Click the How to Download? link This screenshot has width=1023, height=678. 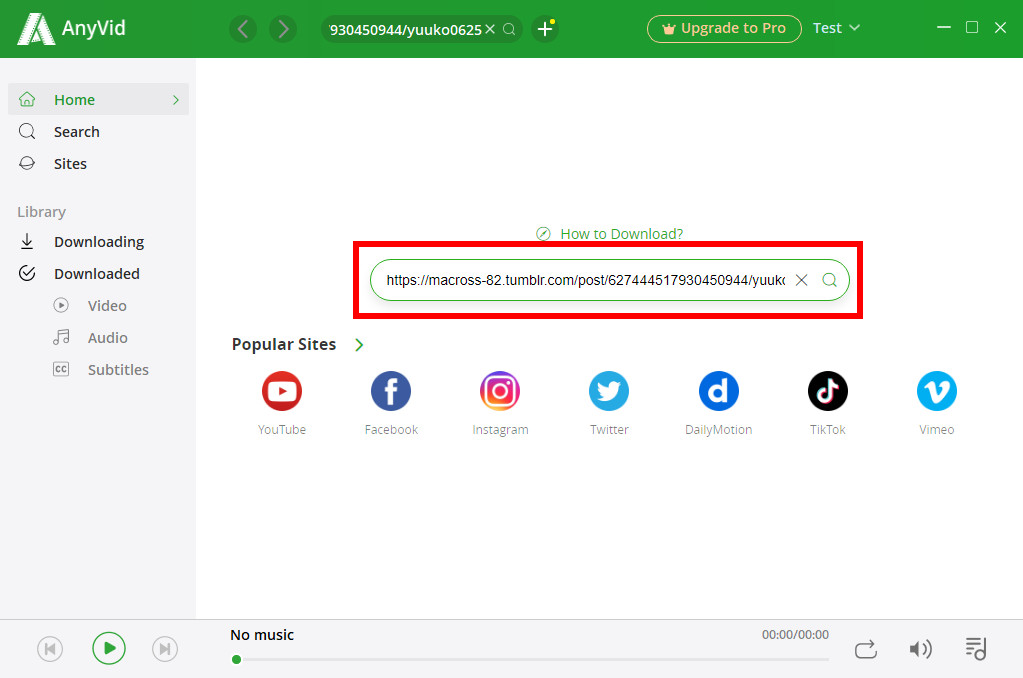pyautogui.click(x=609, y=234)
